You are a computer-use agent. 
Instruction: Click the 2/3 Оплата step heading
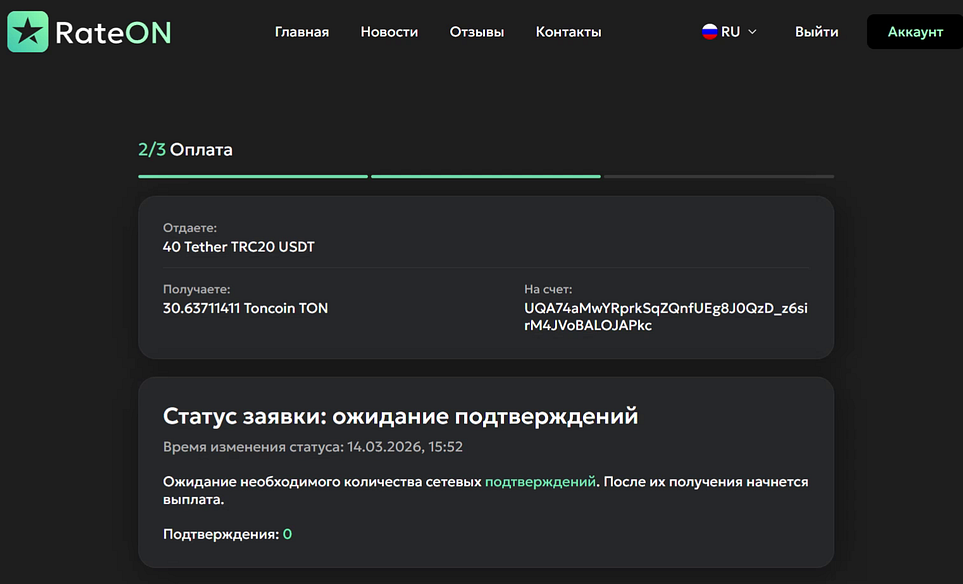click(x=185, y=150)
